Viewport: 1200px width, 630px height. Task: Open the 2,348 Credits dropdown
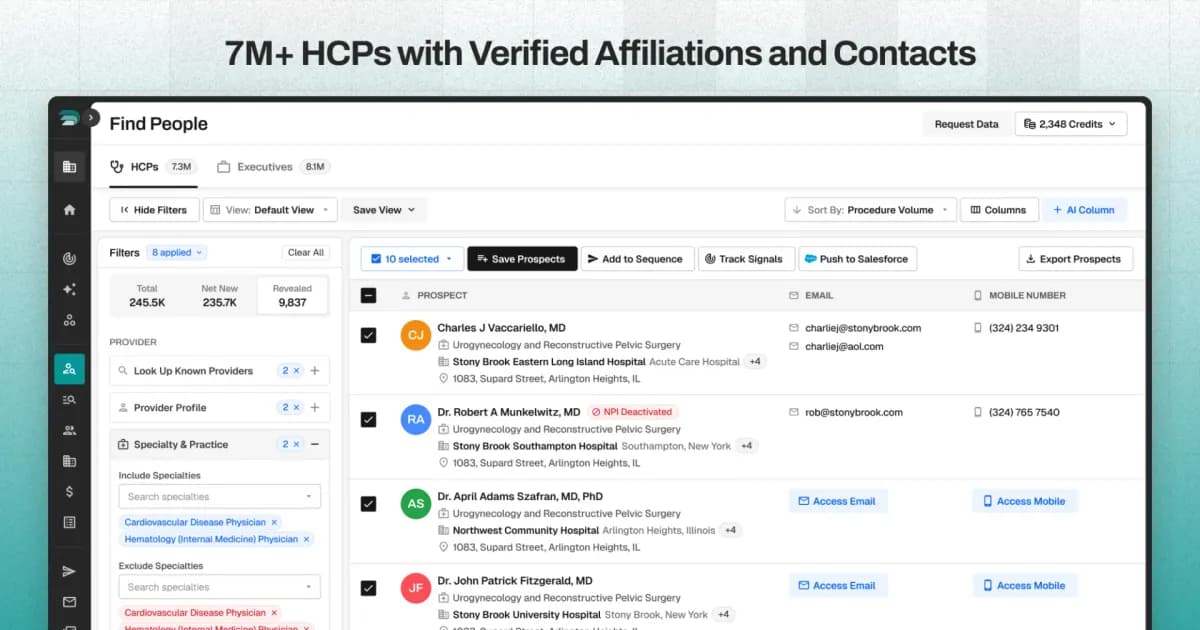tap(1071, 124)
